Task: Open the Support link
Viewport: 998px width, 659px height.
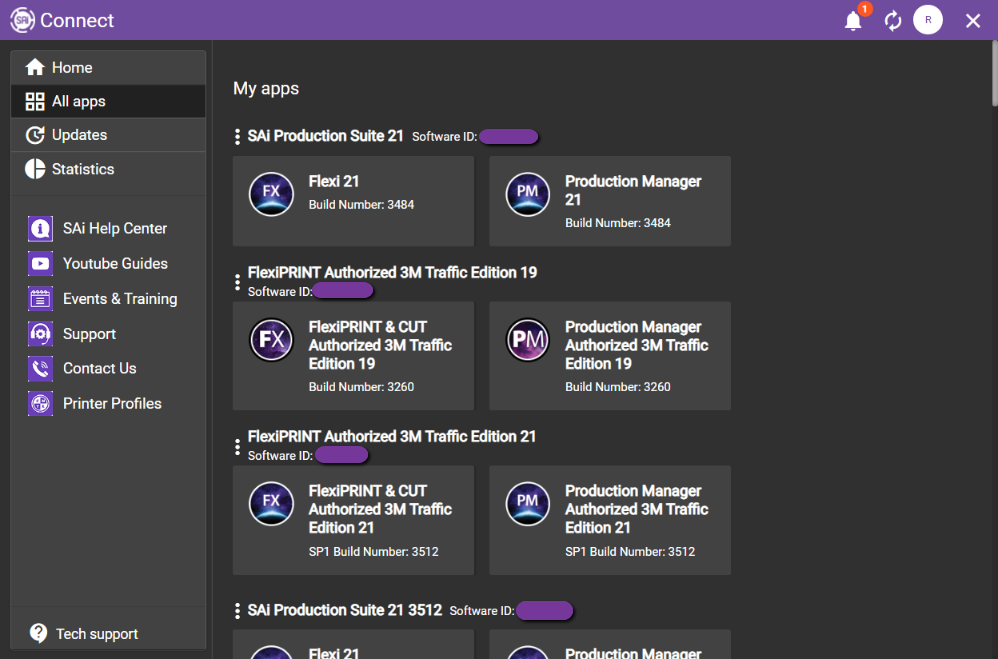Action: (x=89, y=334)
